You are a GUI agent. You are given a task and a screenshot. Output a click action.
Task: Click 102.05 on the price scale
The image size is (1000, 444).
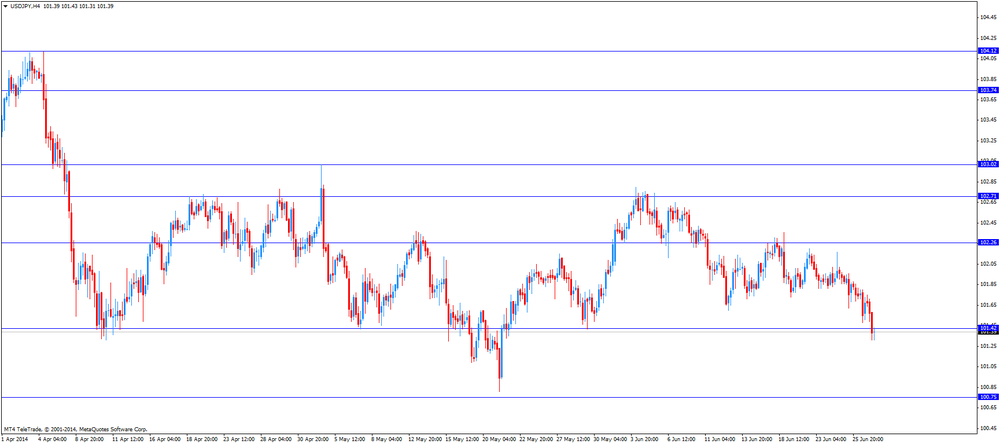tap(989, 263)
